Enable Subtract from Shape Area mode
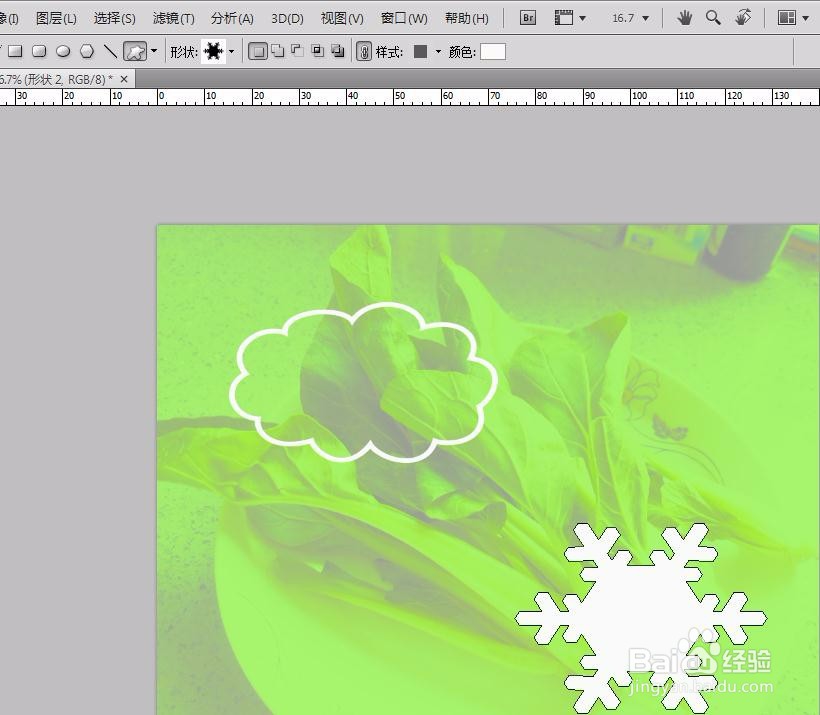 pos(298,51)
